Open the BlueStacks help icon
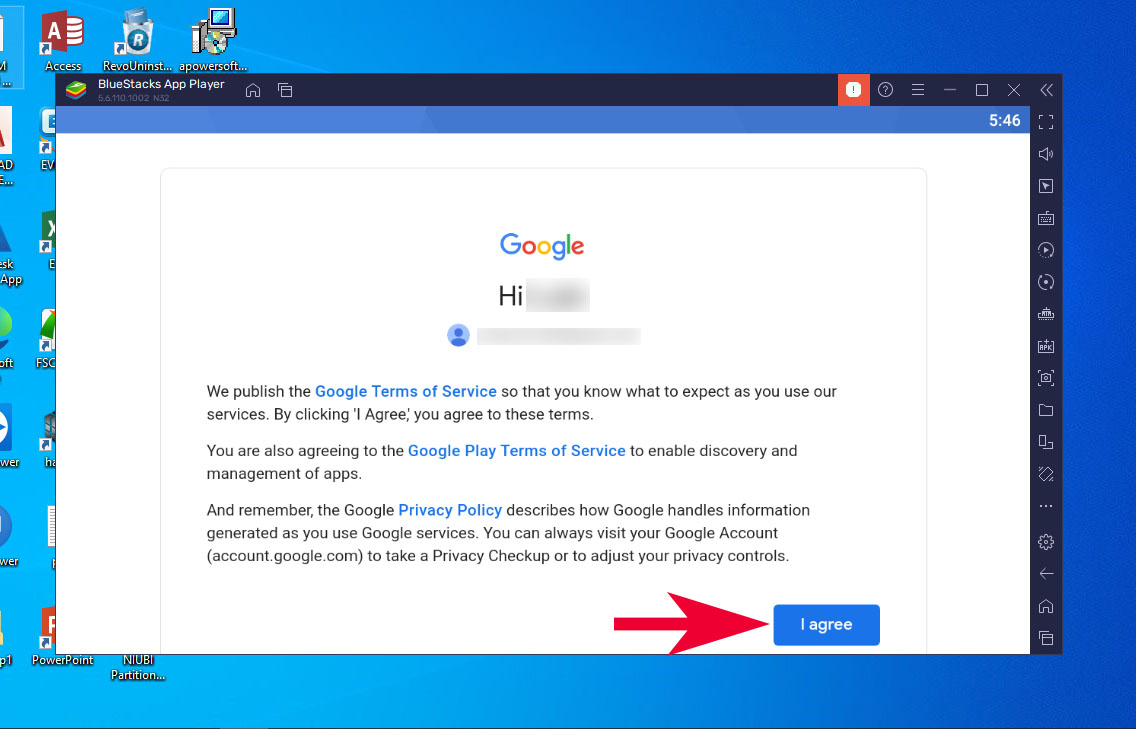1136x729 pixels. coord(885,90)
